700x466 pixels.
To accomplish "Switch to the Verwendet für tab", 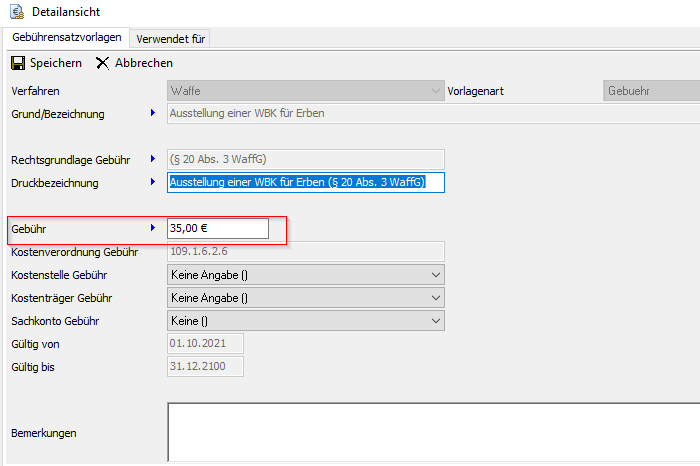I will (x=170, y=38).
